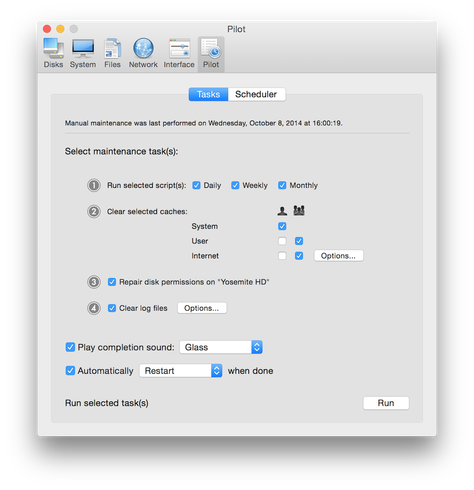Open the Glass completion sound dropdown

point(221,347)
